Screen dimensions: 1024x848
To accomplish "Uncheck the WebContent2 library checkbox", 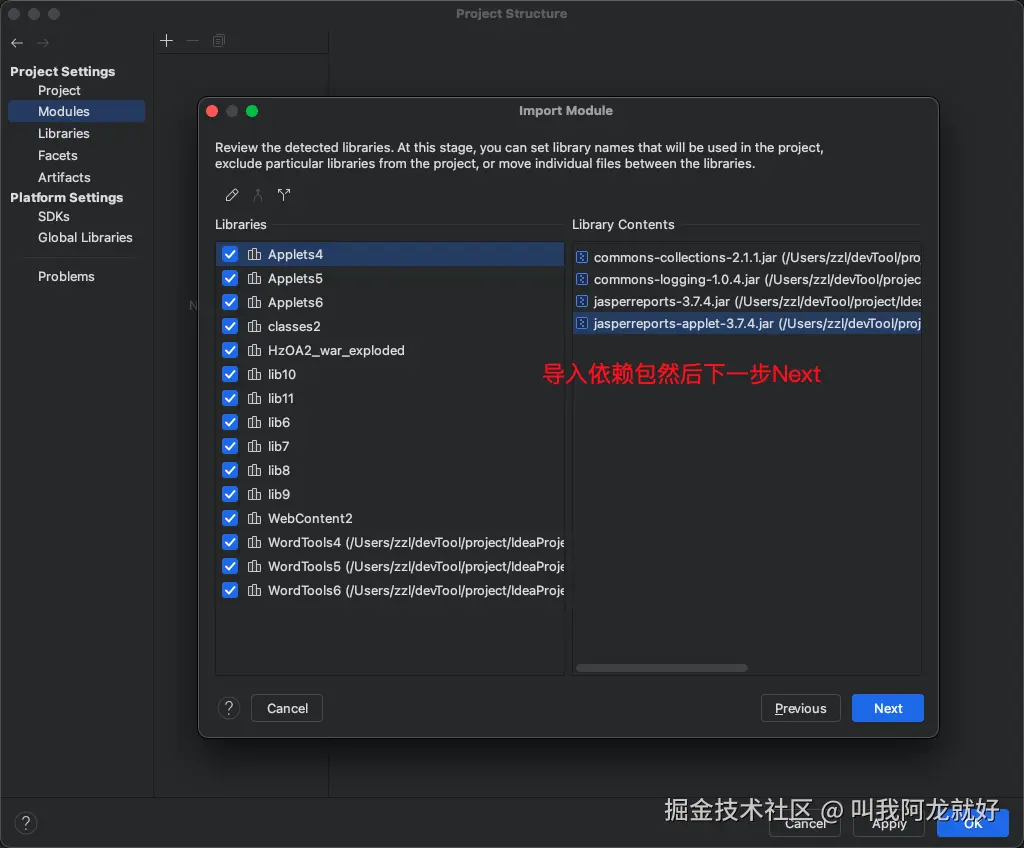I will click(230, 518).
